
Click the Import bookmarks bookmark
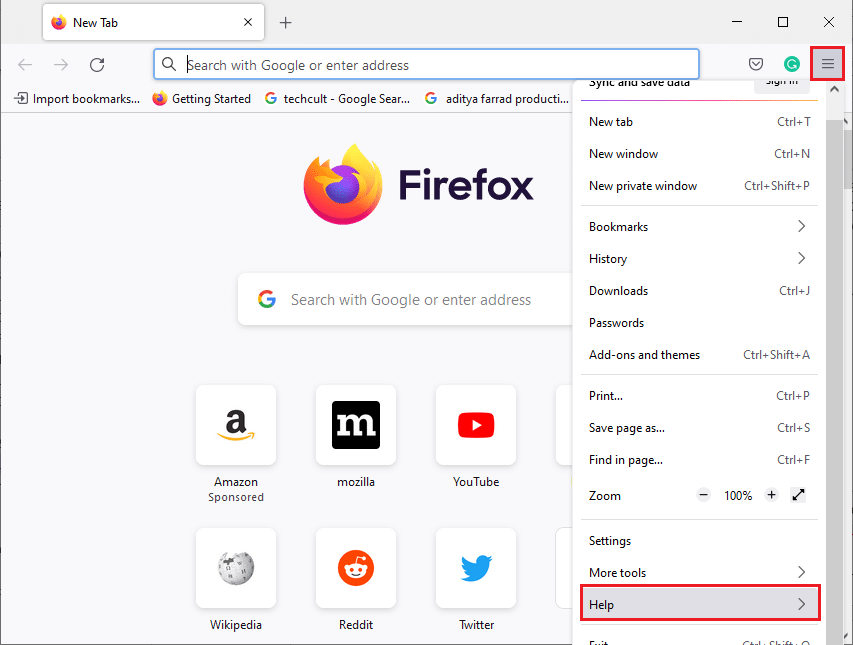tap(77, 98)
